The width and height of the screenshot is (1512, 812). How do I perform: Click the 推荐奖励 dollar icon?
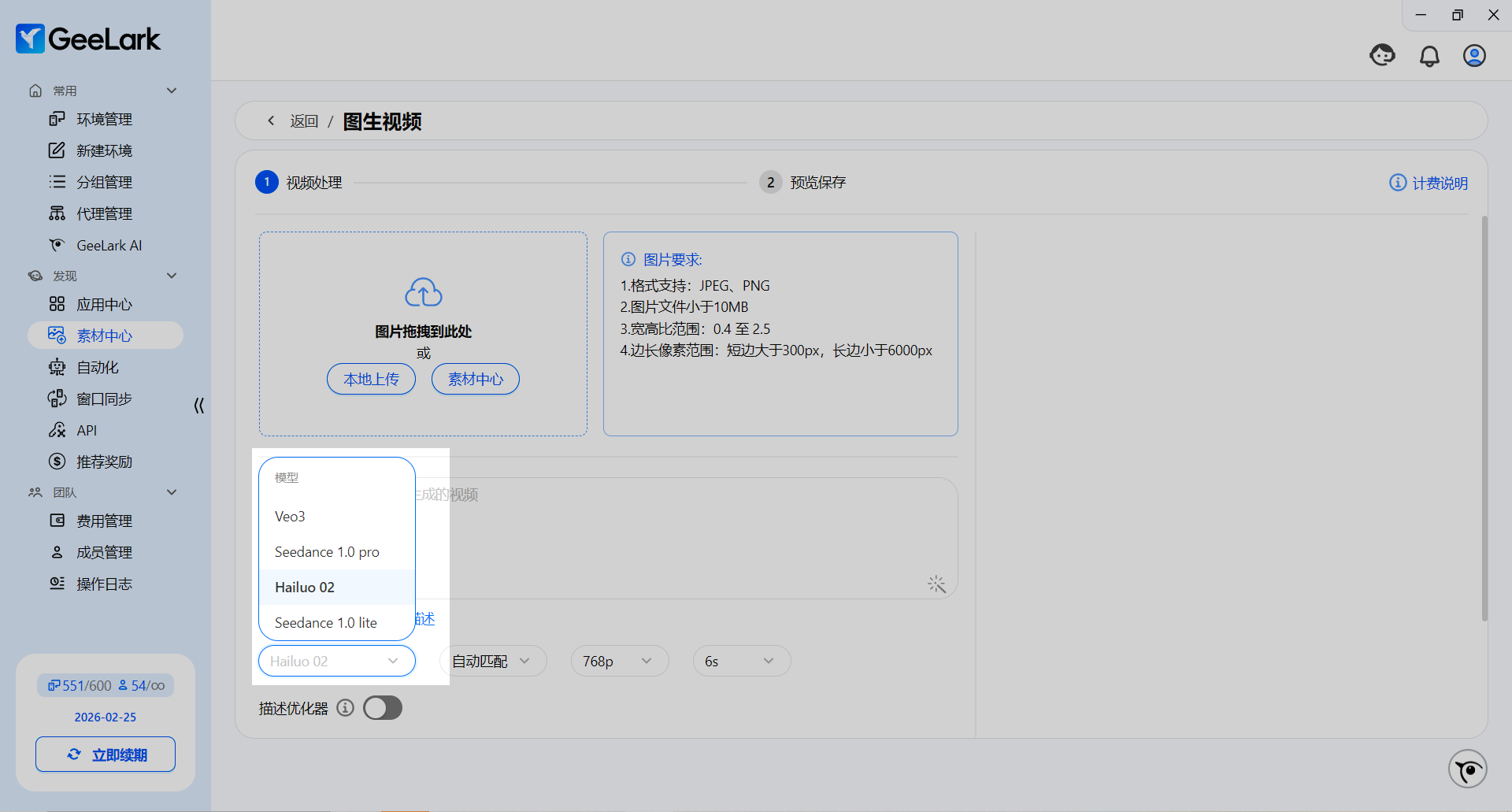57,462
